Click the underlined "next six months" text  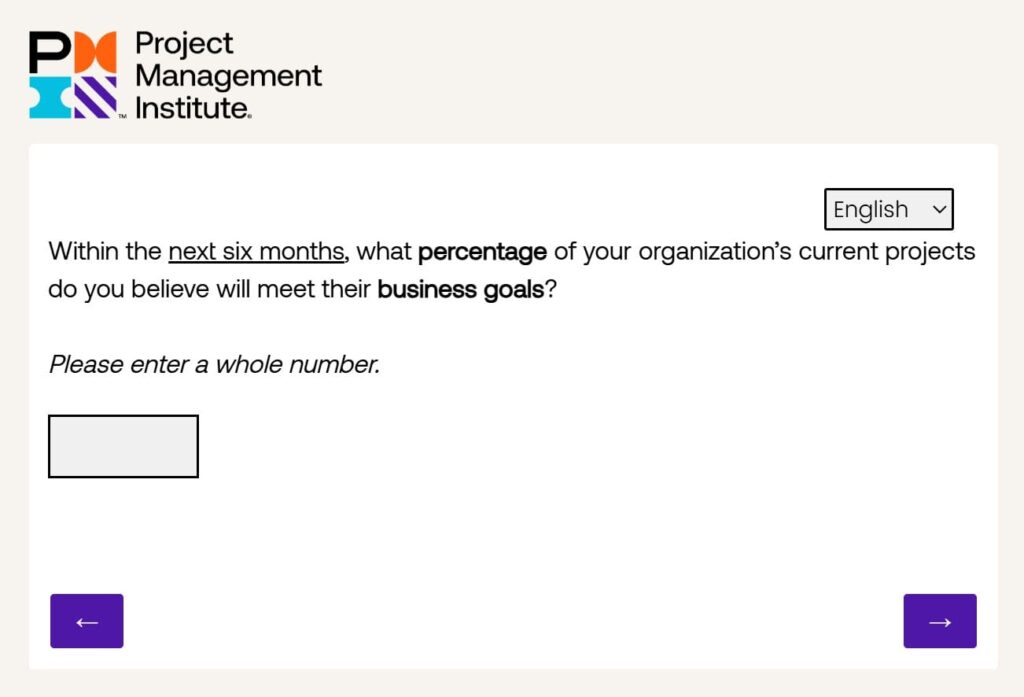tap(256, 251)
